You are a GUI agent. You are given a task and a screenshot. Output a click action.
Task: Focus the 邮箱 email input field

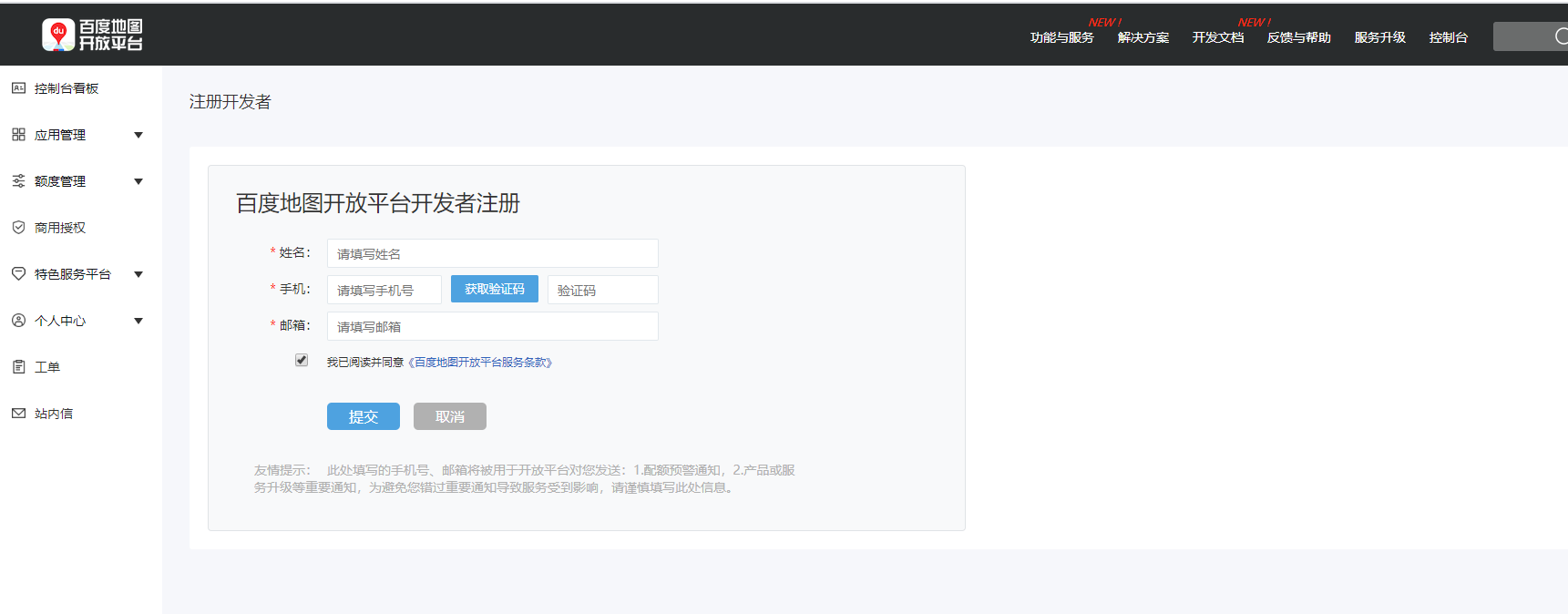(x=493, y=326)
